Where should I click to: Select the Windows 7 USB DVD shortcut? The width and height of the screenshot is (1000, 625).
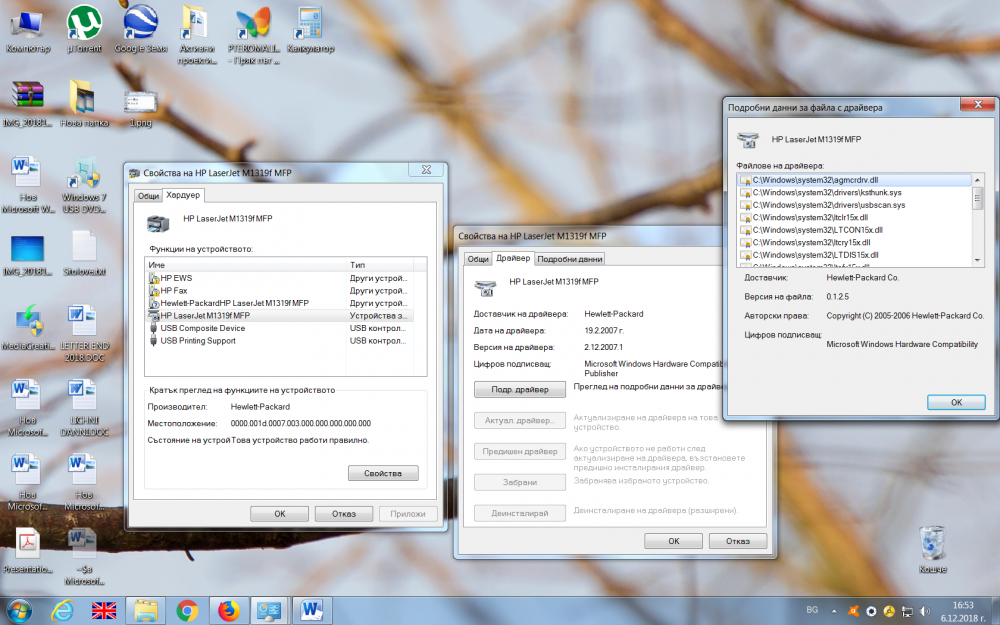coord(84,185)
